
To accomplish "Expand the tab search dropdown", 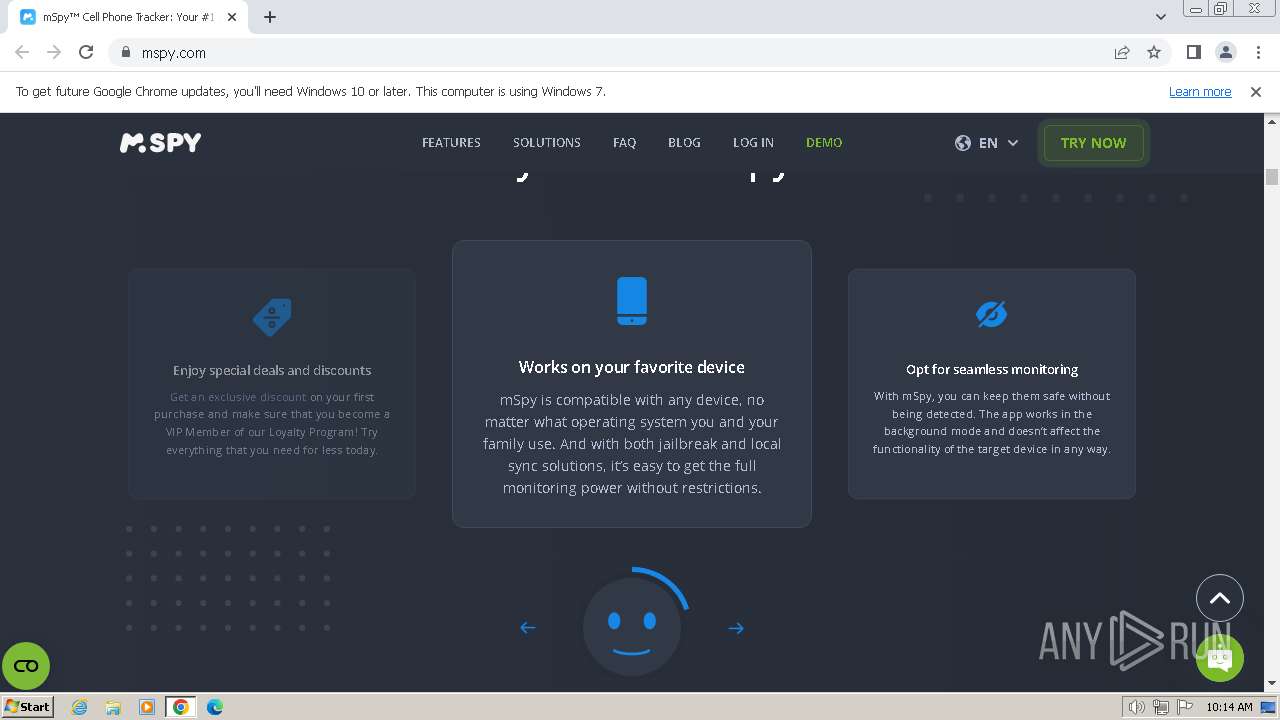I will coord(1161,17).
